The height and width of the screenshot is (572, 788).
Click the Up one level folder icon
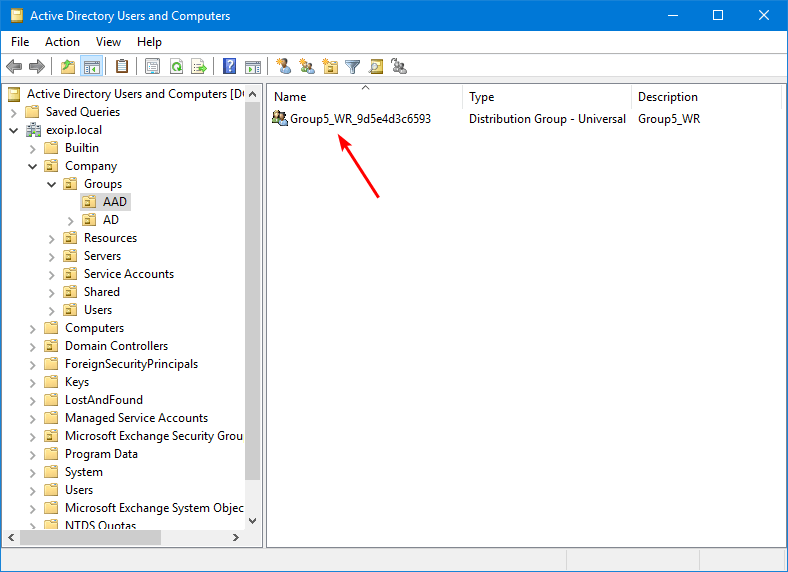[x=67, y=67]
